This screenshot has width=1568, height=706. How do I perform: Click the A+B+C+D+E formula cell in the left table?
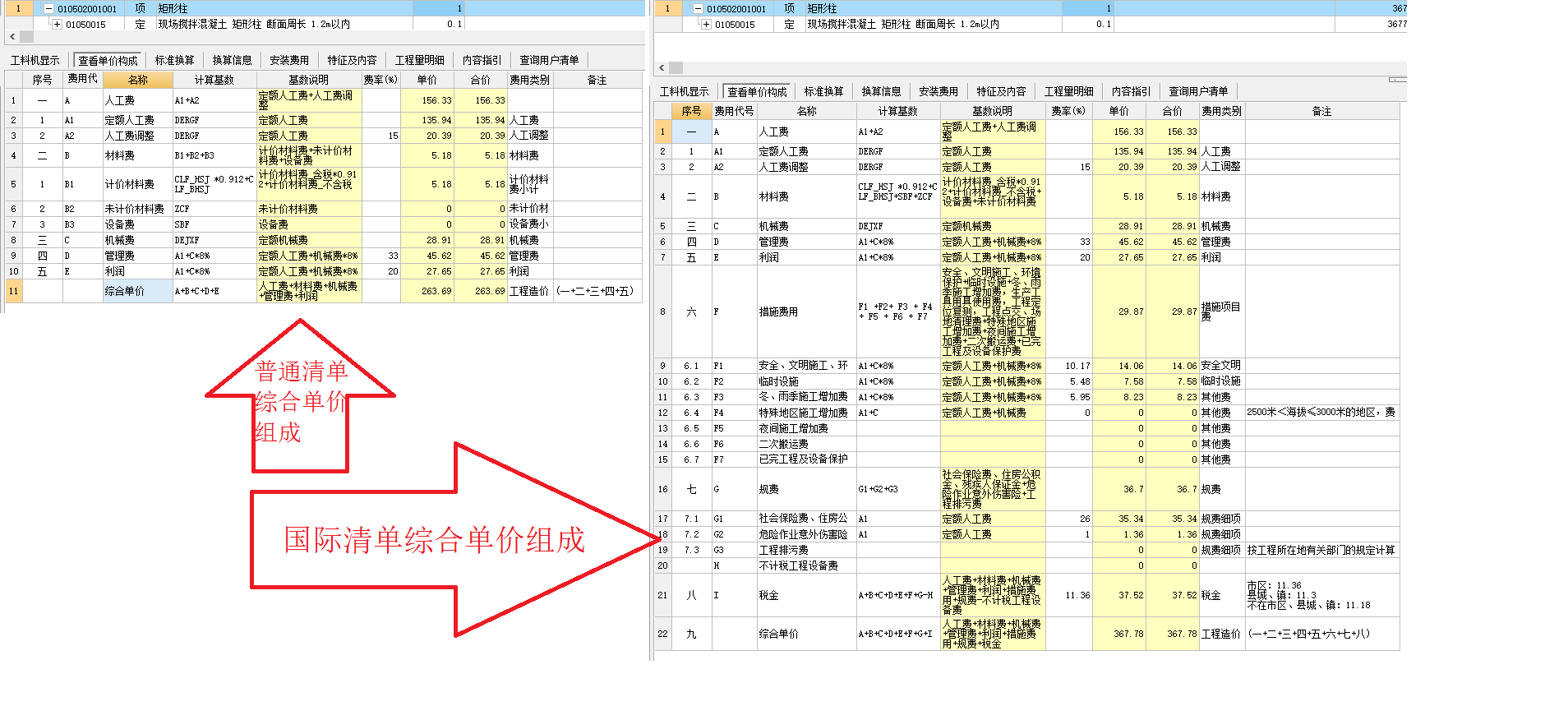click(214, 291)
